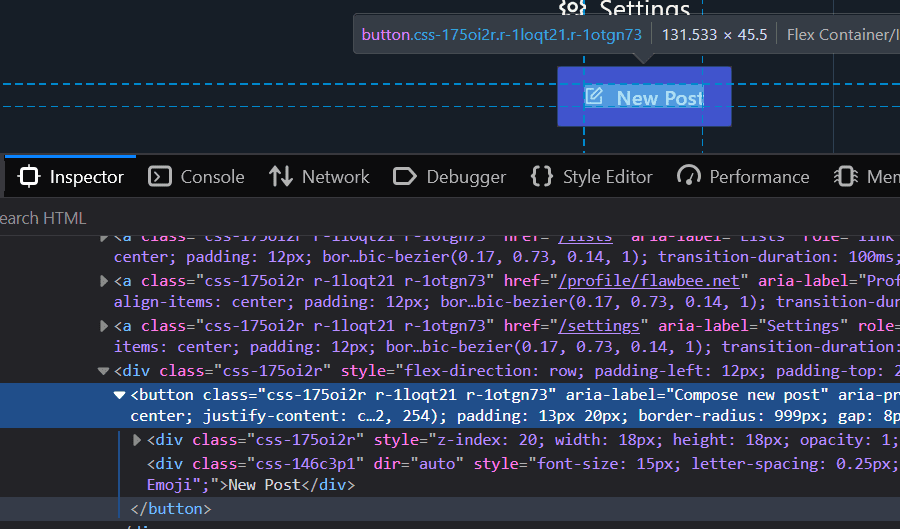This screenshot has height=529, width=900.
Task: Collapse the Compose new post button node
Action: (x=120, y=395)
